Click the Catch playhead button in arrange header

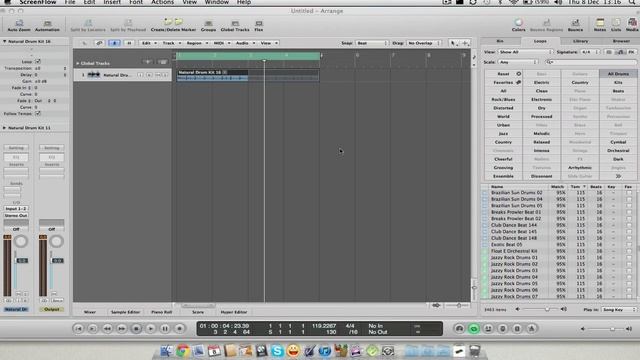(x=114, y=43)
